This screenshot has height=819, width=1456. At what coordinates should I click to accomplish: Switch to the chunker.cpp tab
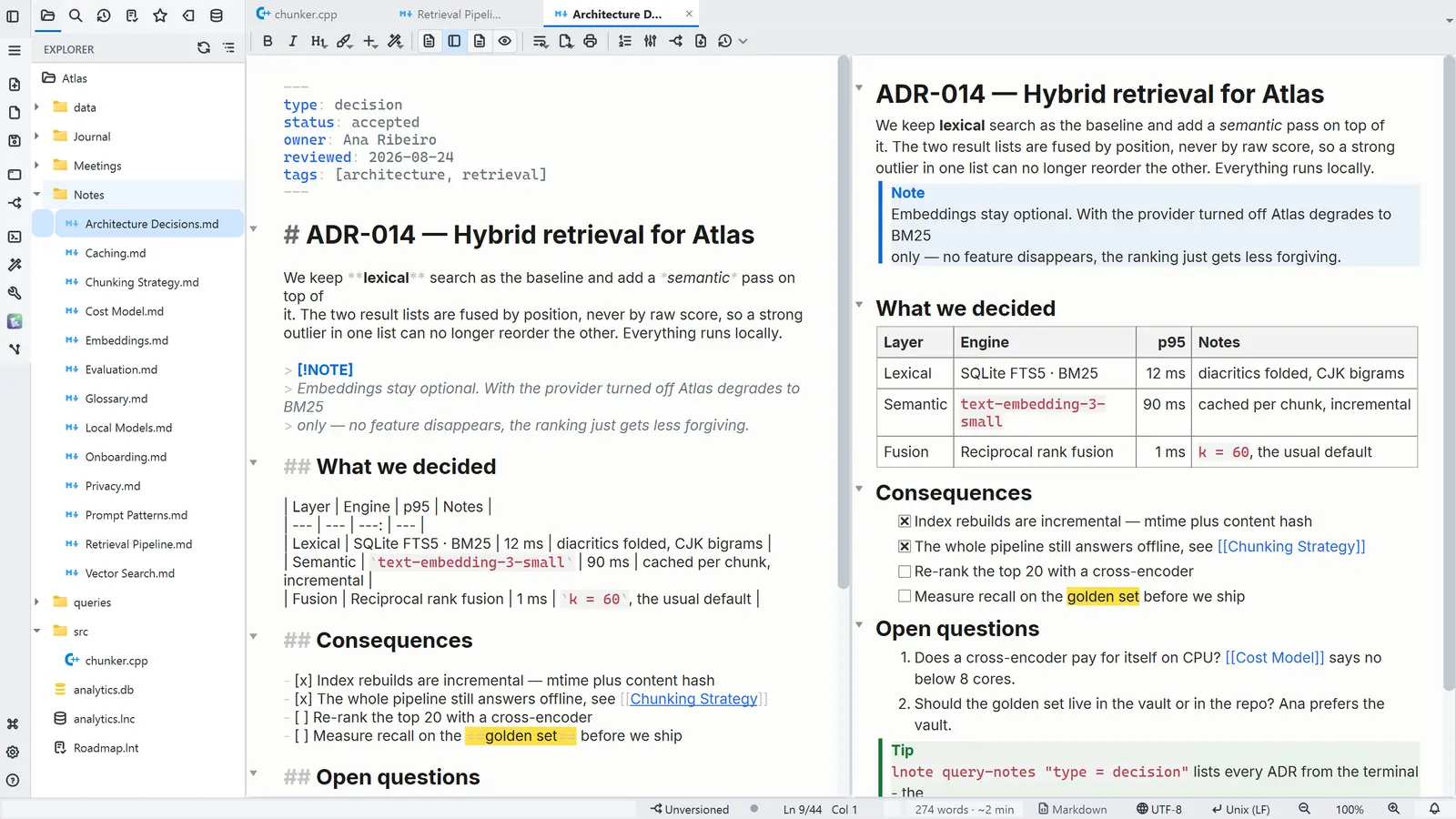click(305, 15)
